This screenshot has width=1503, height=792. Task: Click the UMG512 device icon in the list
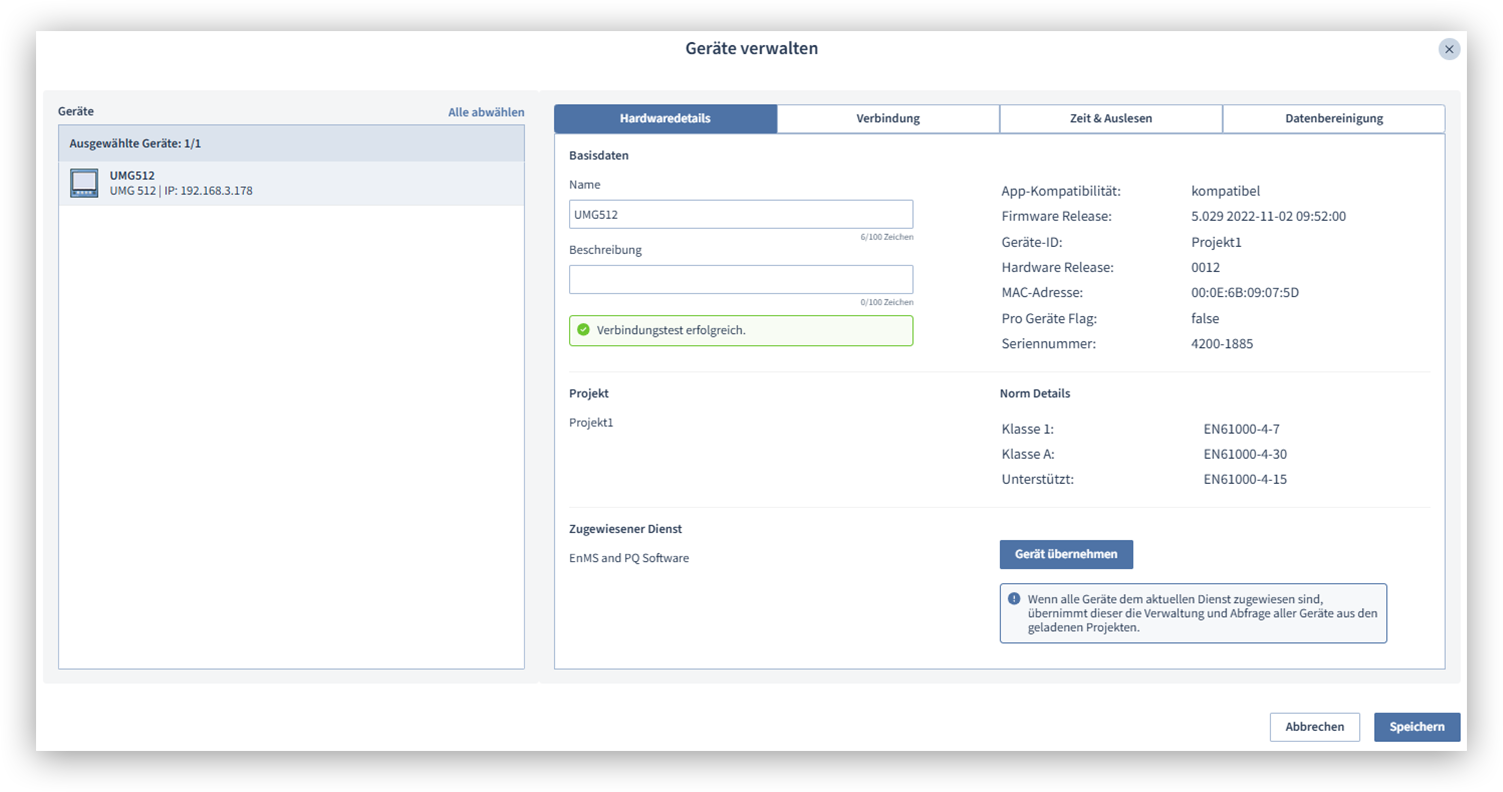(x=84, y=184)
